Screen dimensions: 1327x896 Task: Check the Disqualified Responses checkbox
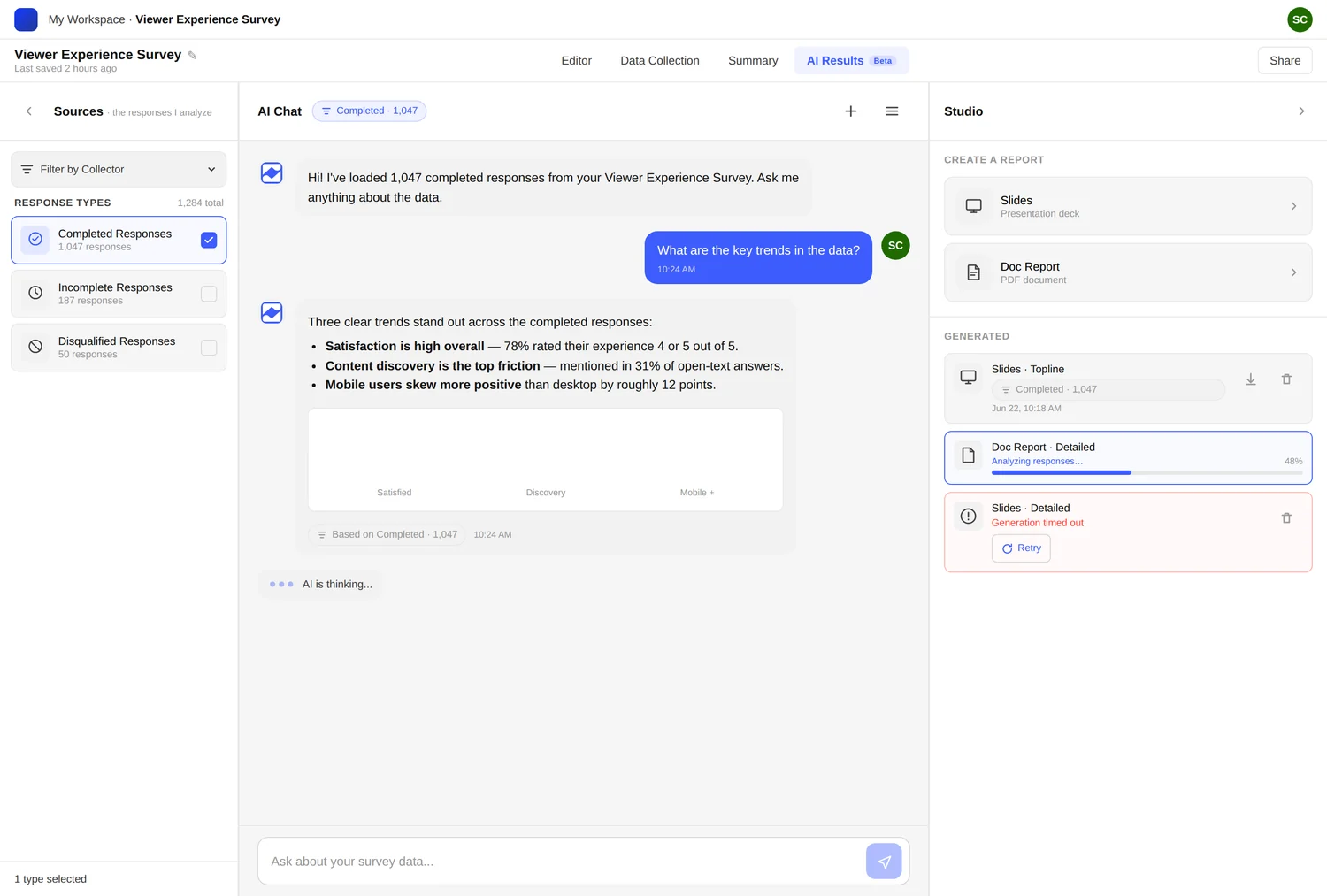tap(209, 348)
